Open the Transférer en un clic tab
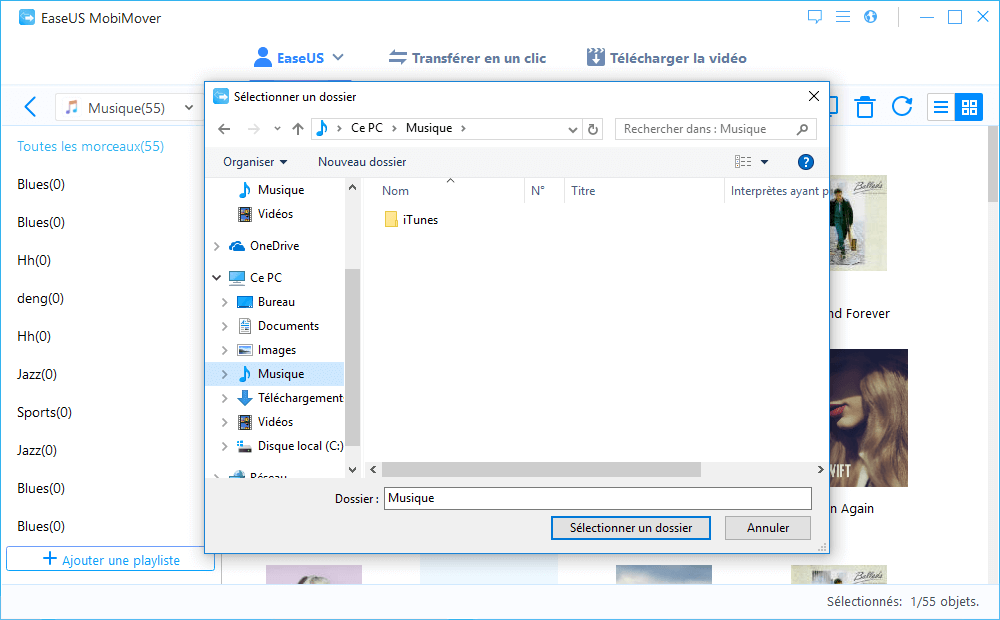 point(467,58)
